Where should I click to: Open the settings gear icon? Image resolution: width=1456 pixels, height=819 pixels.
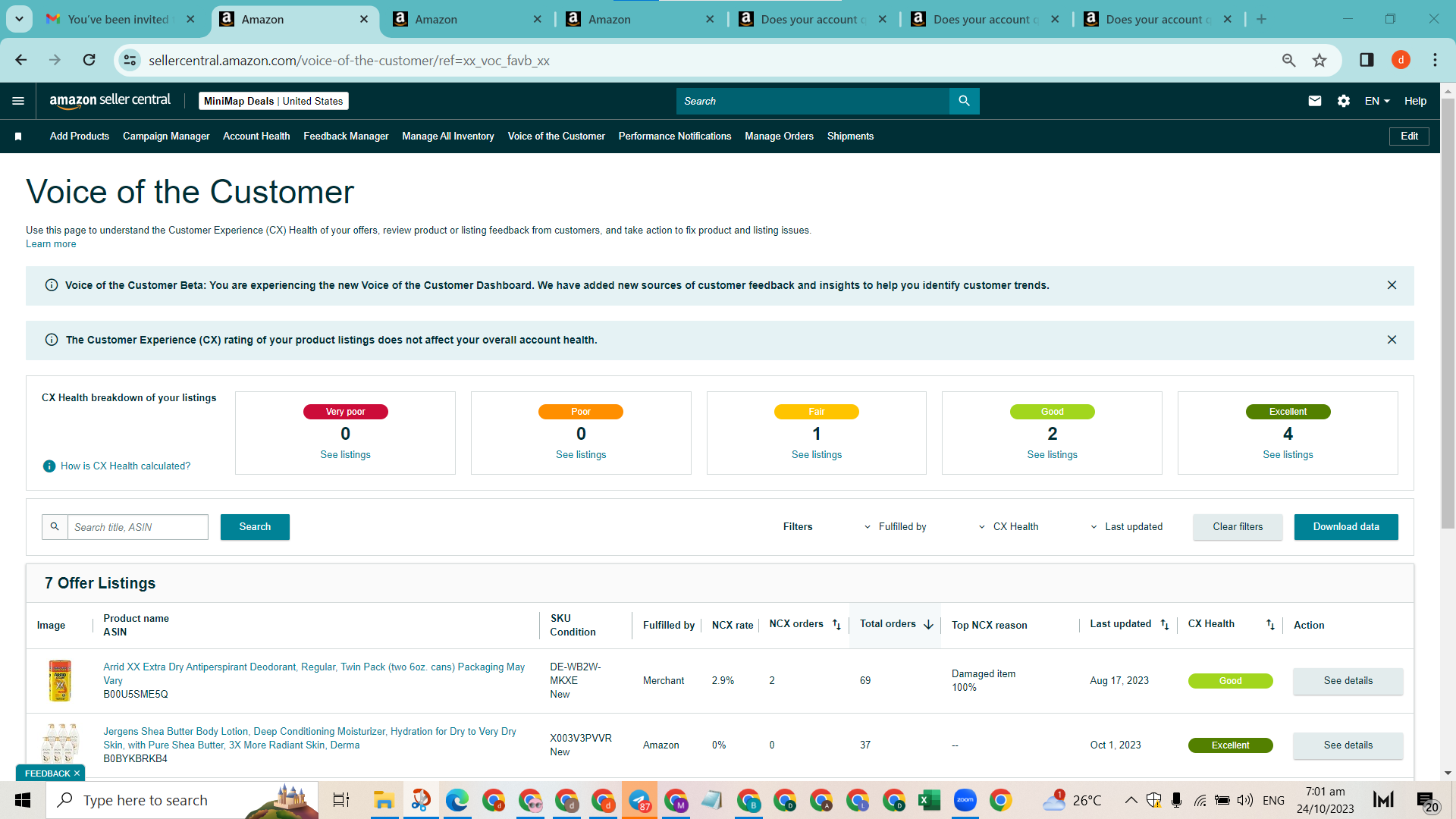tap(1344, 101)
